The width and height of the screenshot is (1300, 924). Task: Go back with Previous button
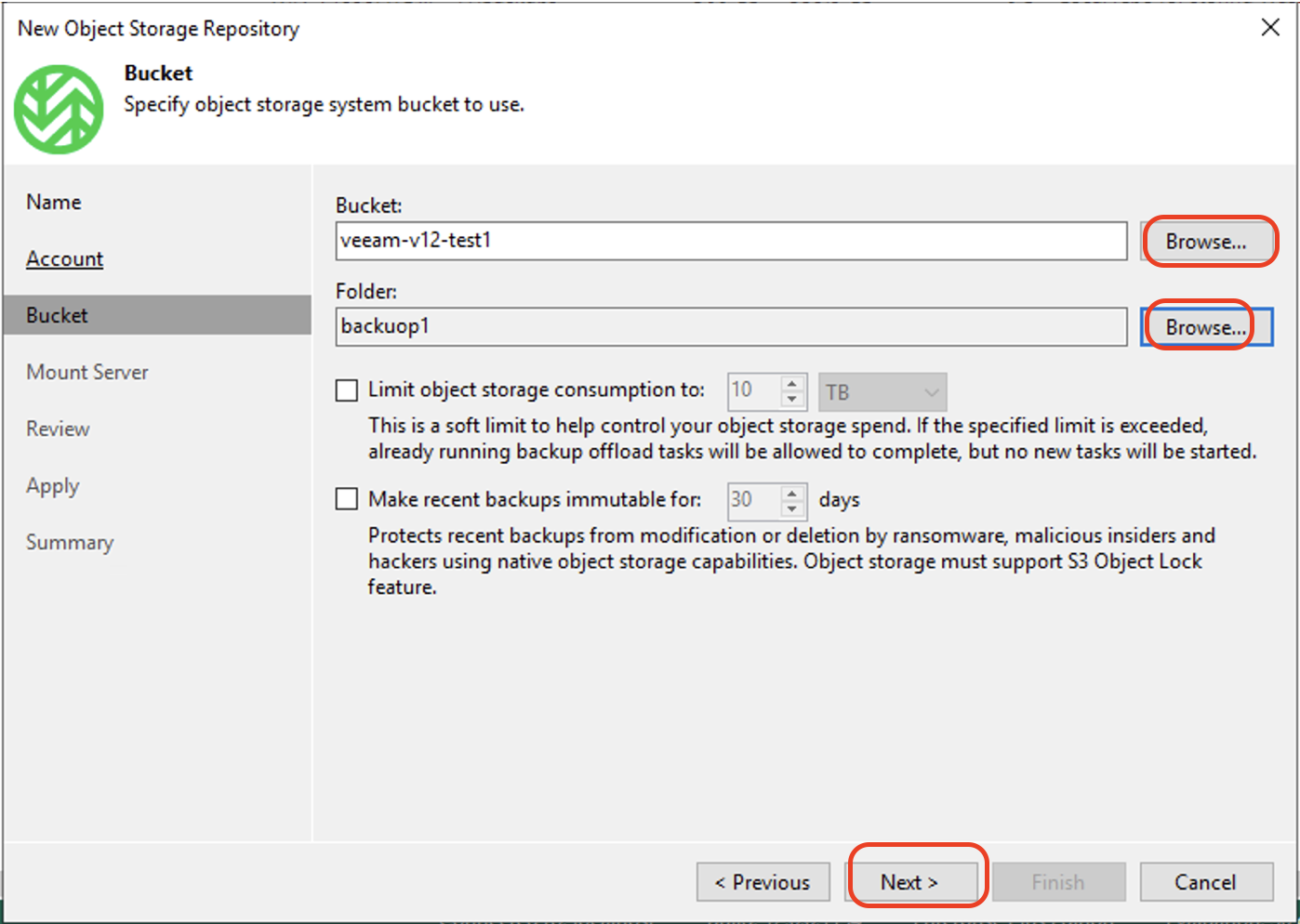point(763,882)
